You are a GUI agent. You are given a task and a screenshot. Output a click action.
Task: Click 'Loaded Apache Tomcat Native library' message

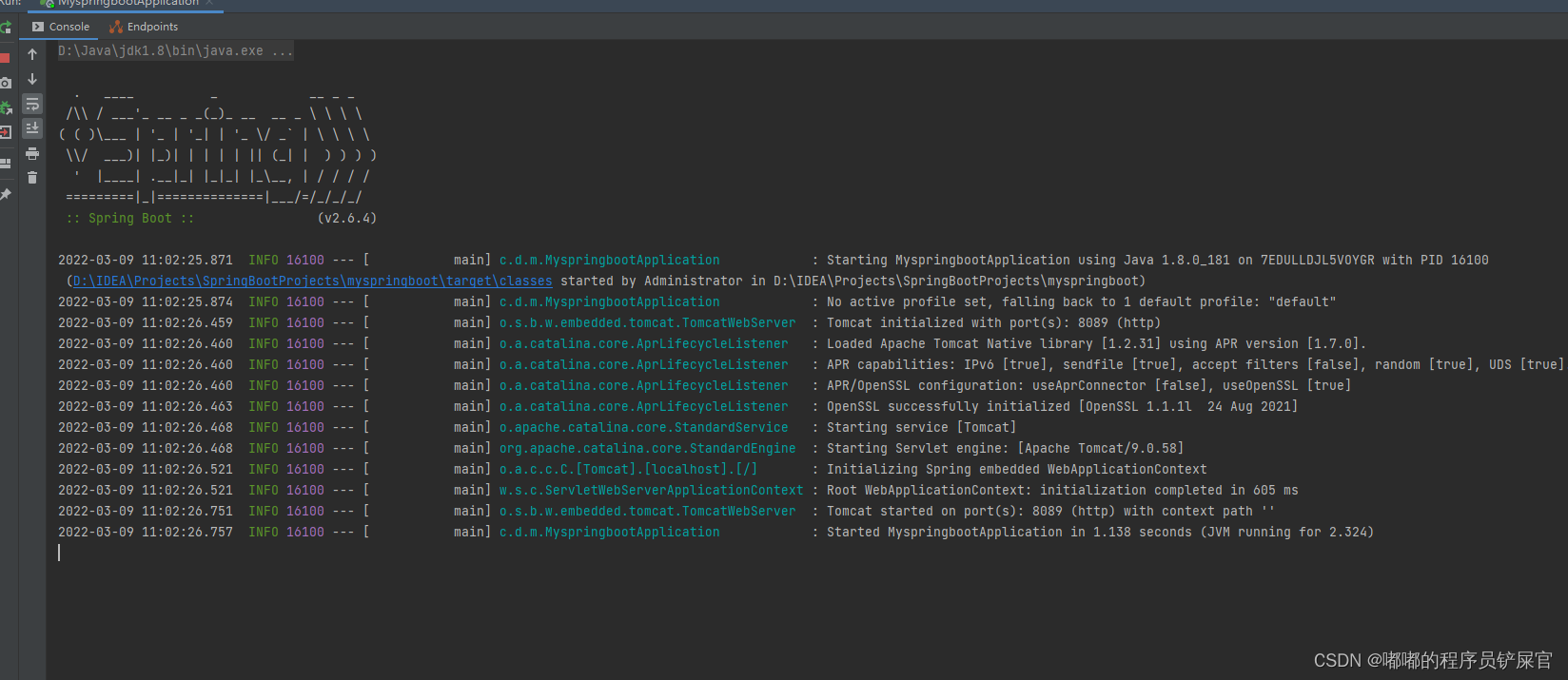click(x=1096, y=344)
